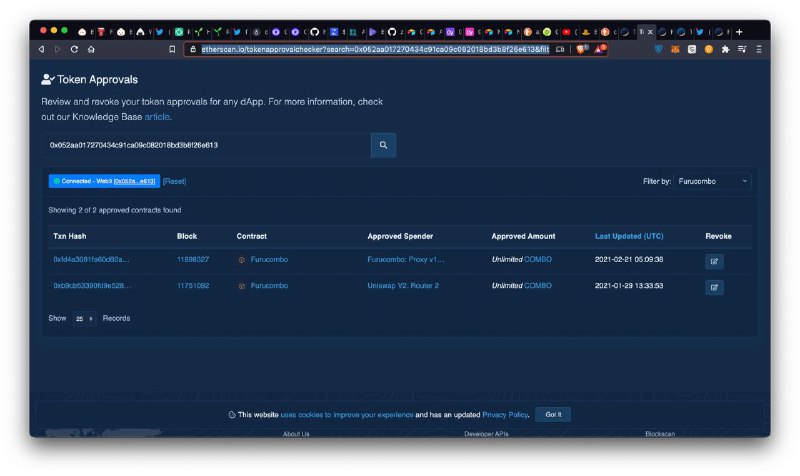The height and width of the screenshot is (476, 800).
Task: Open the Show 25 records dropdown
Action: coord(84,318)
